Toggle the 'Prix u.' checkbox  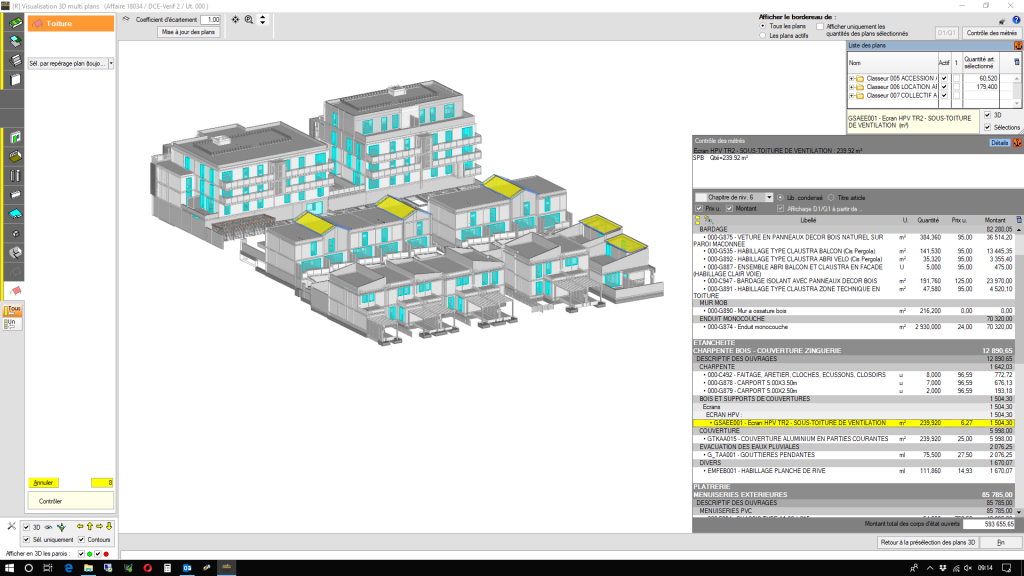coord(699,208)
